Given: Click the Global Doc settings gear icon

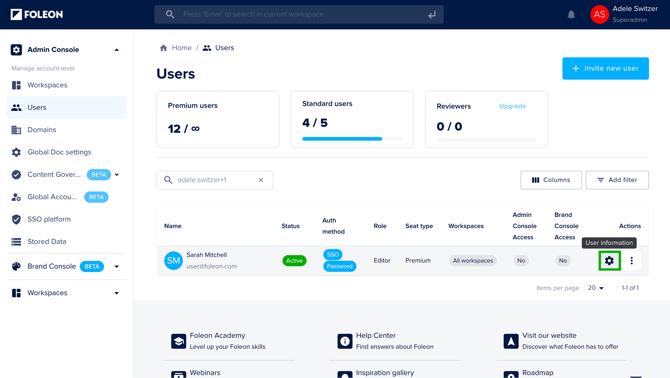Looking at the screenshot, I should [x=16, y=152].
